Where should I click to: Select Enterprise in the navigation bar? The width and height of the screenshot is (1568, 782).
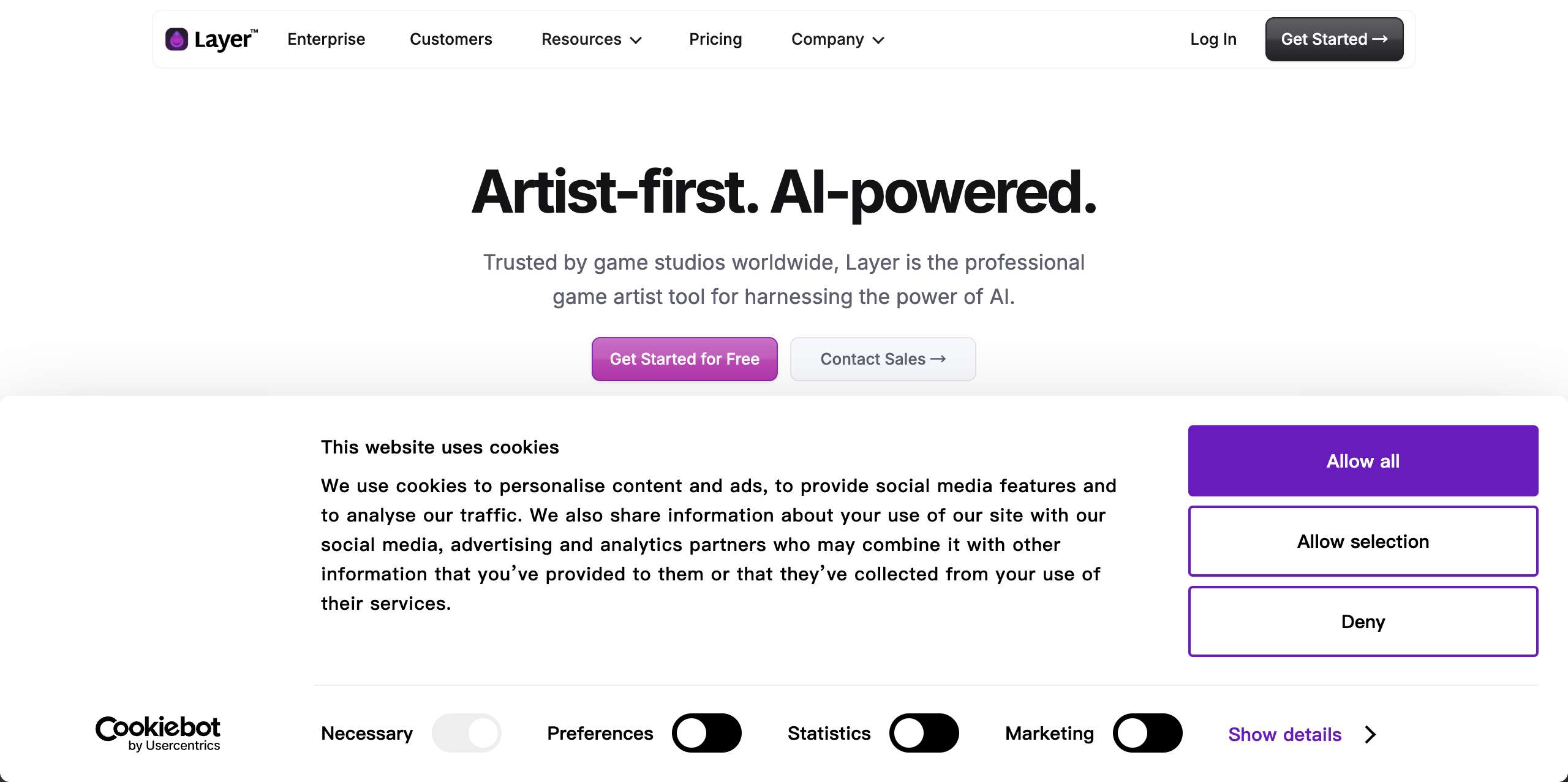point(326,39)
